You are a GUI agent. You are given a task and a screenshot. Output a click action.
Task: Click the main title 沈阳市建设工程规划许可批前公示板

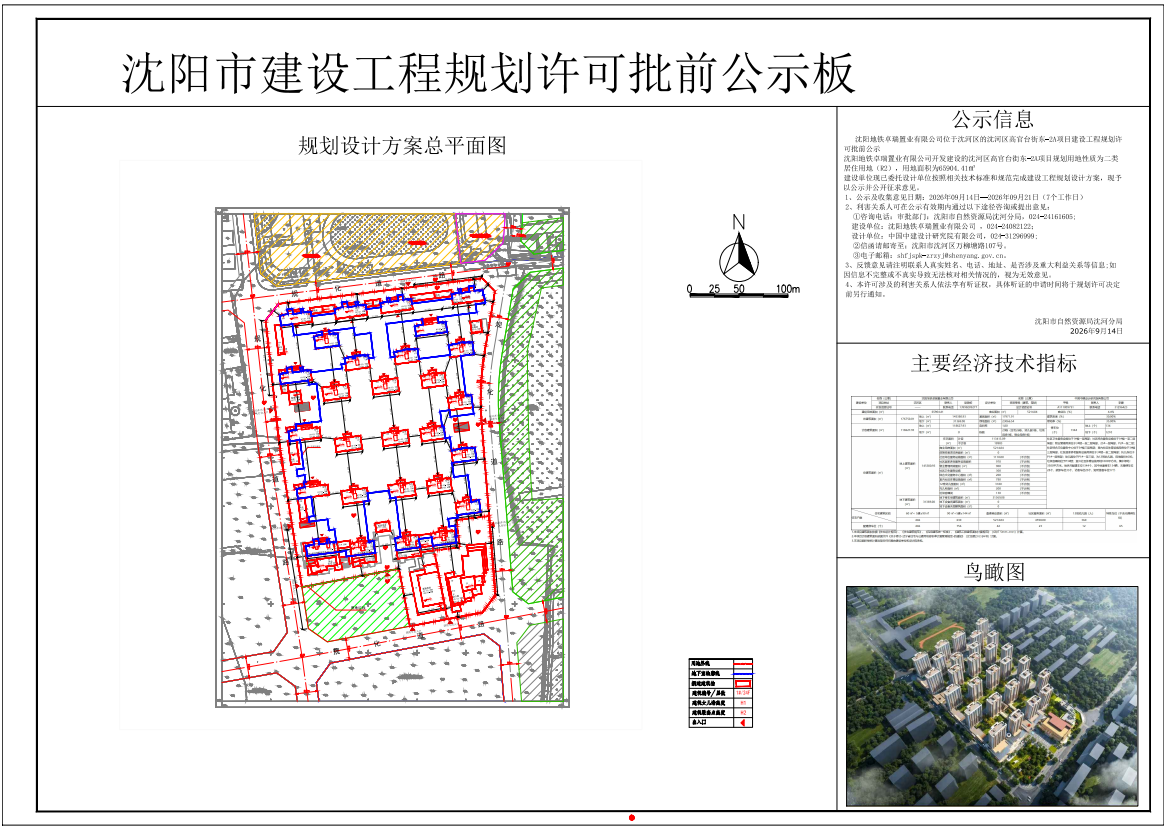coord(489,74)
